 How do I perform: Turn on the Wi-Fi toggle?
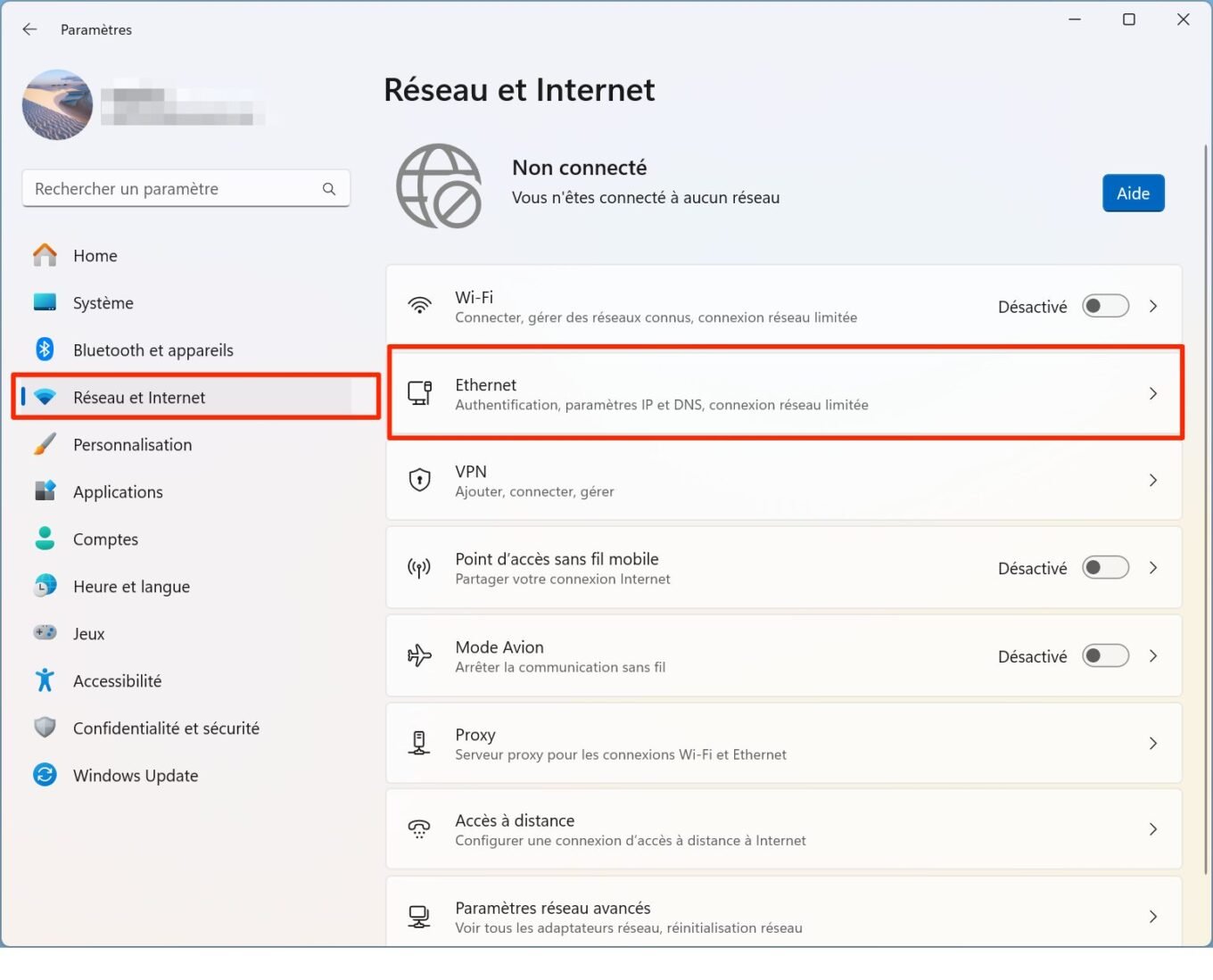click(1105, 306)
